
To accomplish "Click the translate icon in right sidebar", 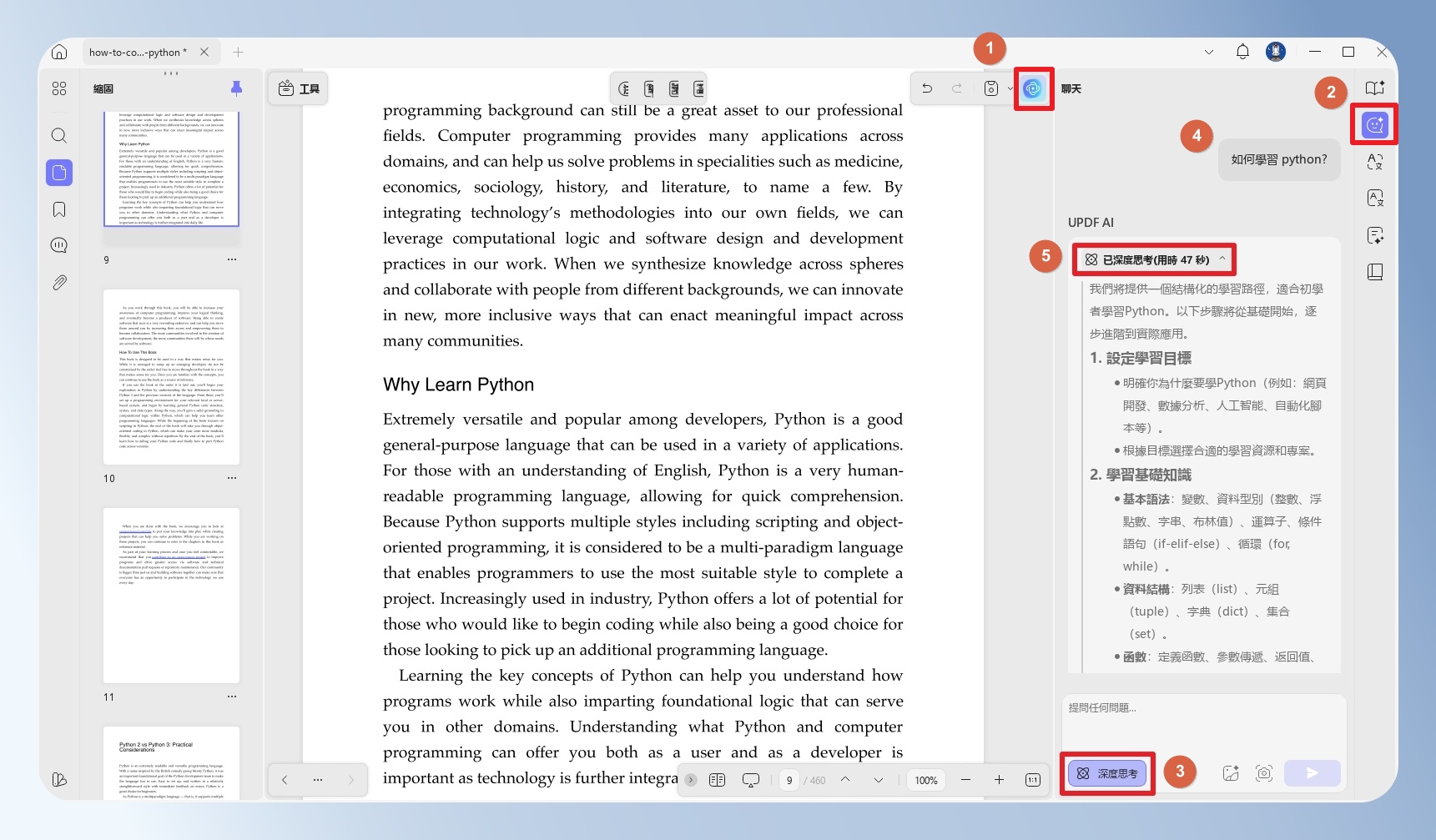I will click(x=1375, y=162).
